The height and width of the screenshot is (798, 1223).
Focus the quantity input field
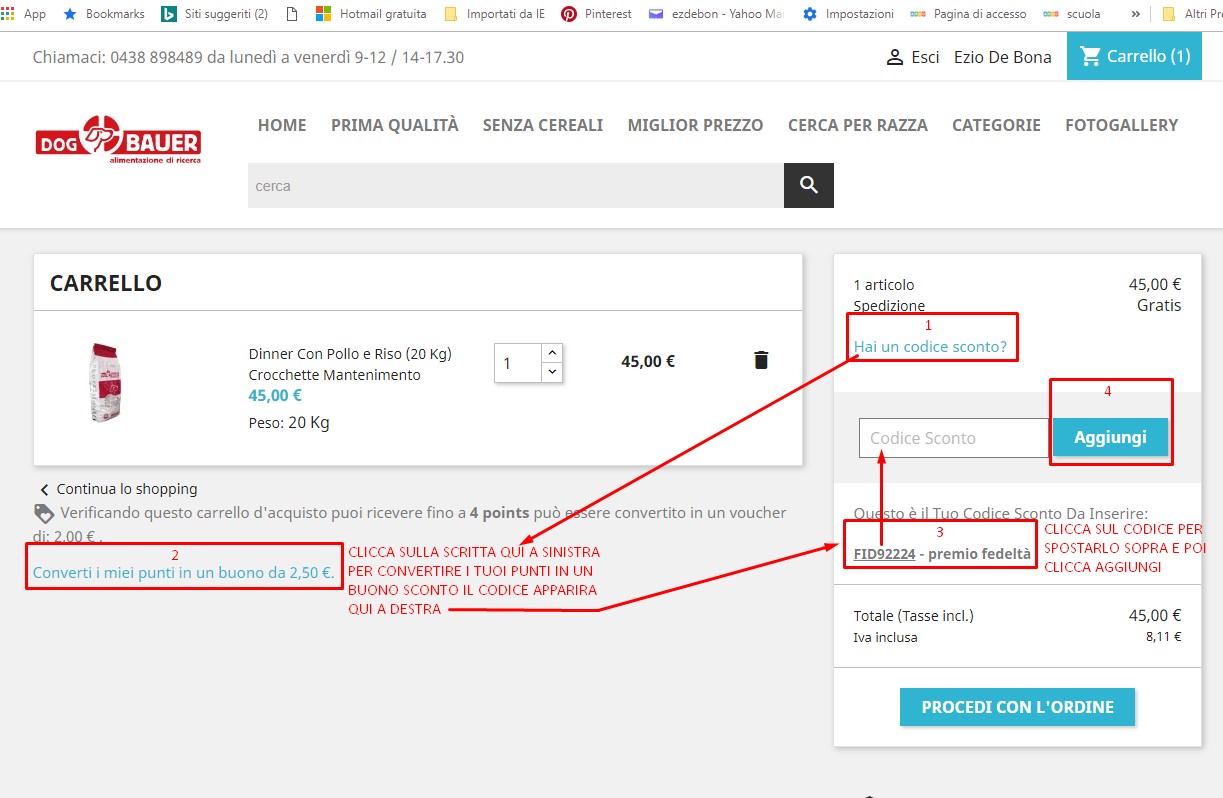(x=518, y=363)
